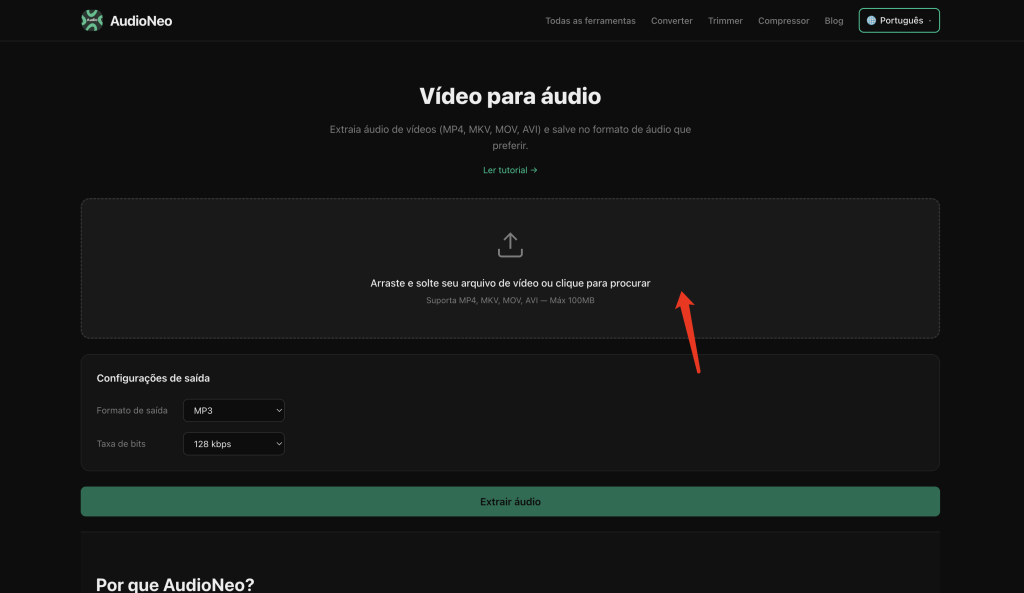Image resolution: width=1024 pixels, height=593 pixels.
Task: Click the chevron of the 128 kbps select
Action: pos(279,444)
